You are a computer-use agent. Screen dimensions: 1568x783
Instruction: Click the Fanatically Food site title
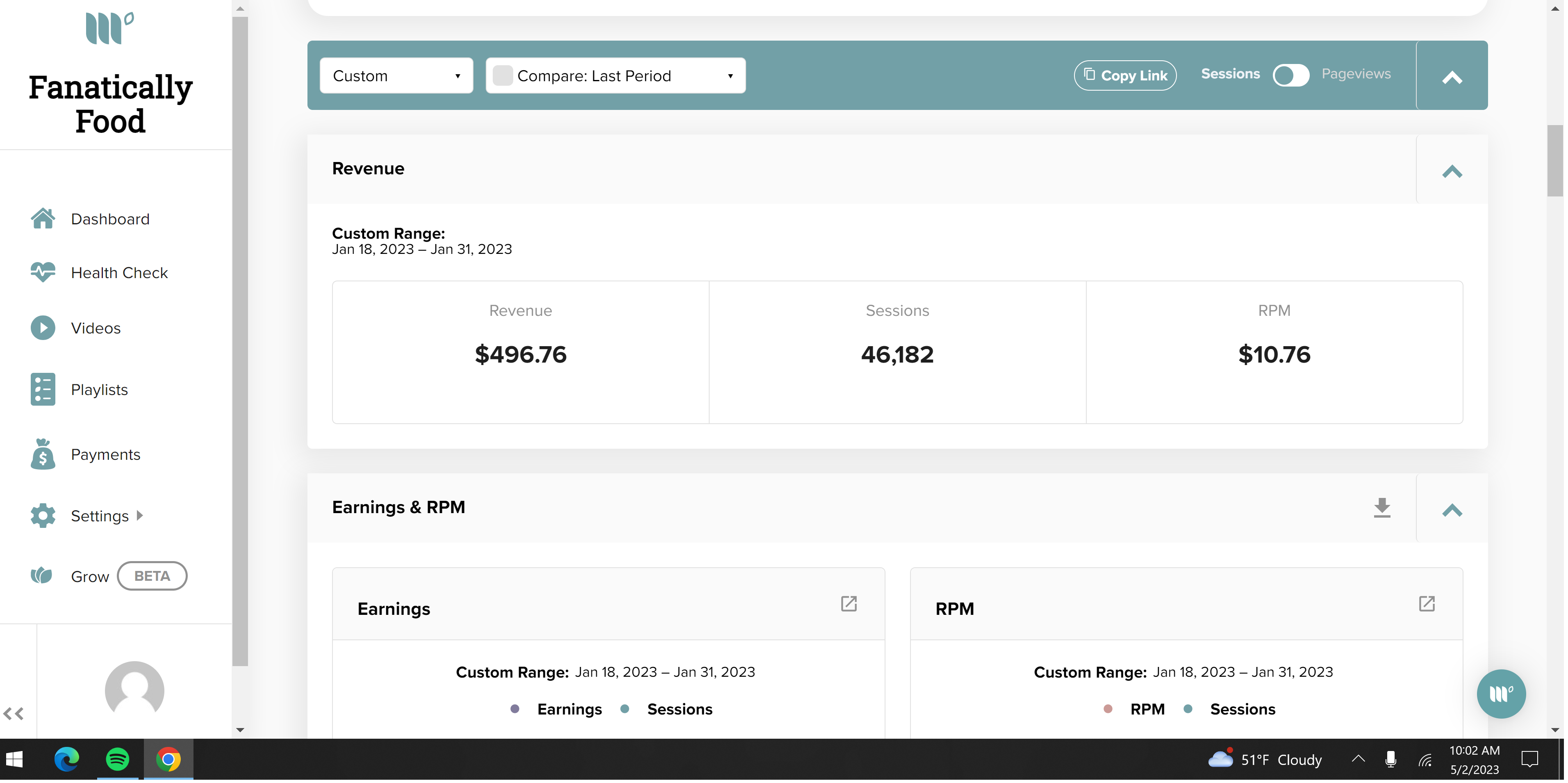click(110, 104)
